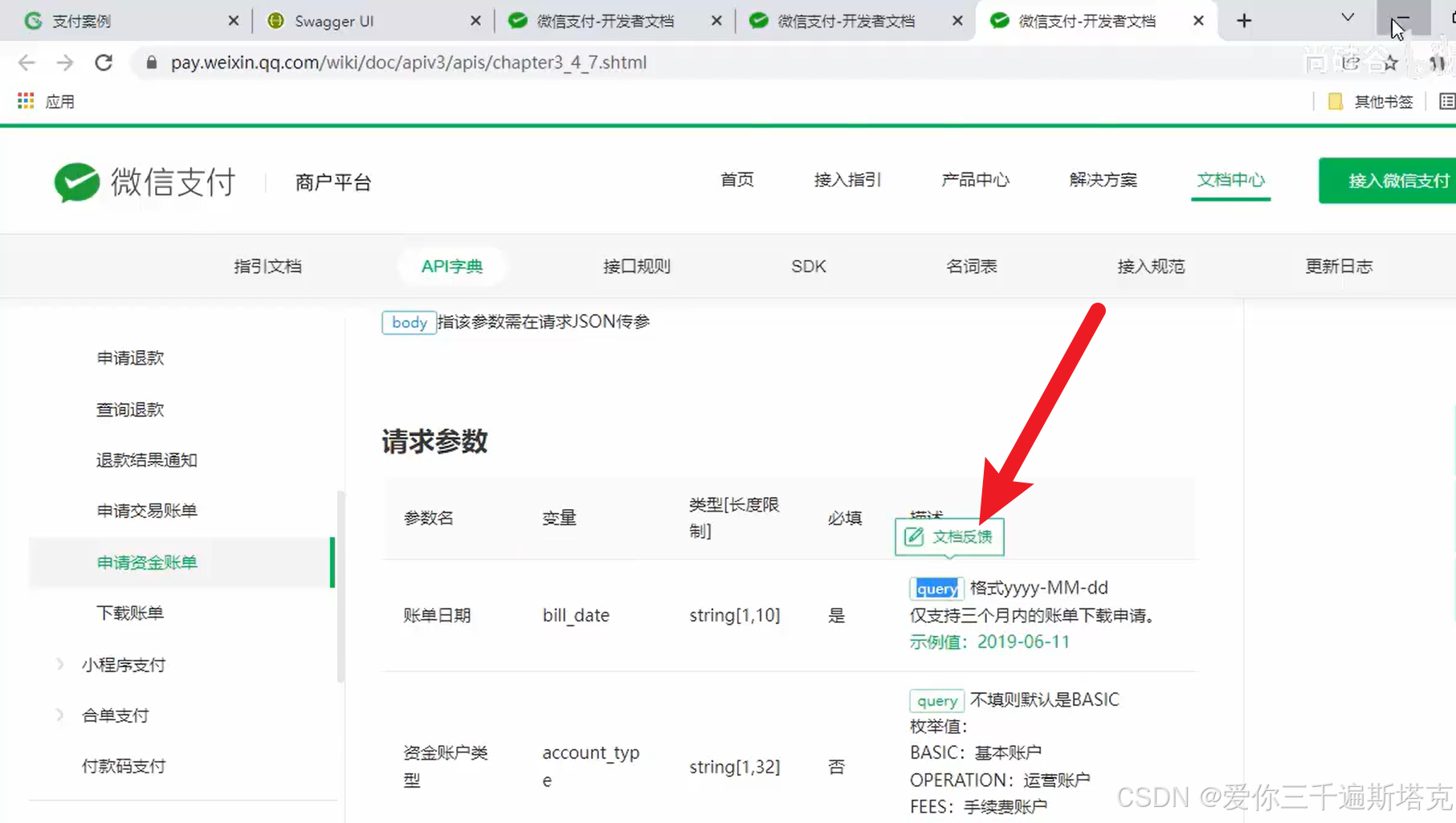Image resolution: width=1456 pixels, height=823 pixels.
Task: Click the browser forward arrow
Action: [65, 63]
